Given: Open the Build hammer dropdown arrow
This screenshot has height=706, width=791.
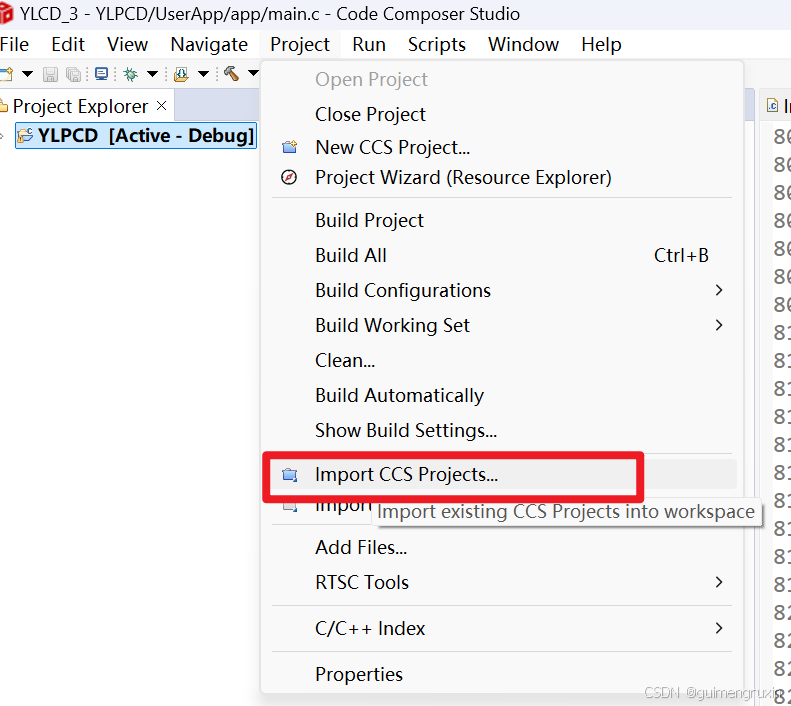Looking at the screenshot, I should 253,74.
